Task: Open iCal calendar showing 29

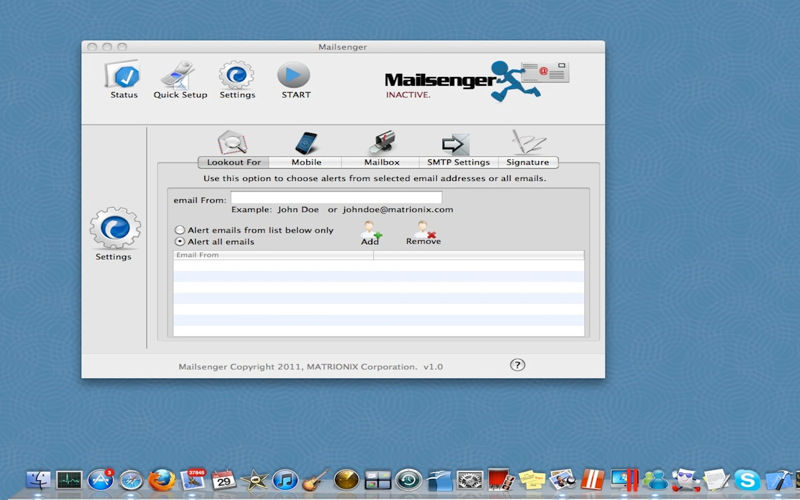Action: pos(223,480)
